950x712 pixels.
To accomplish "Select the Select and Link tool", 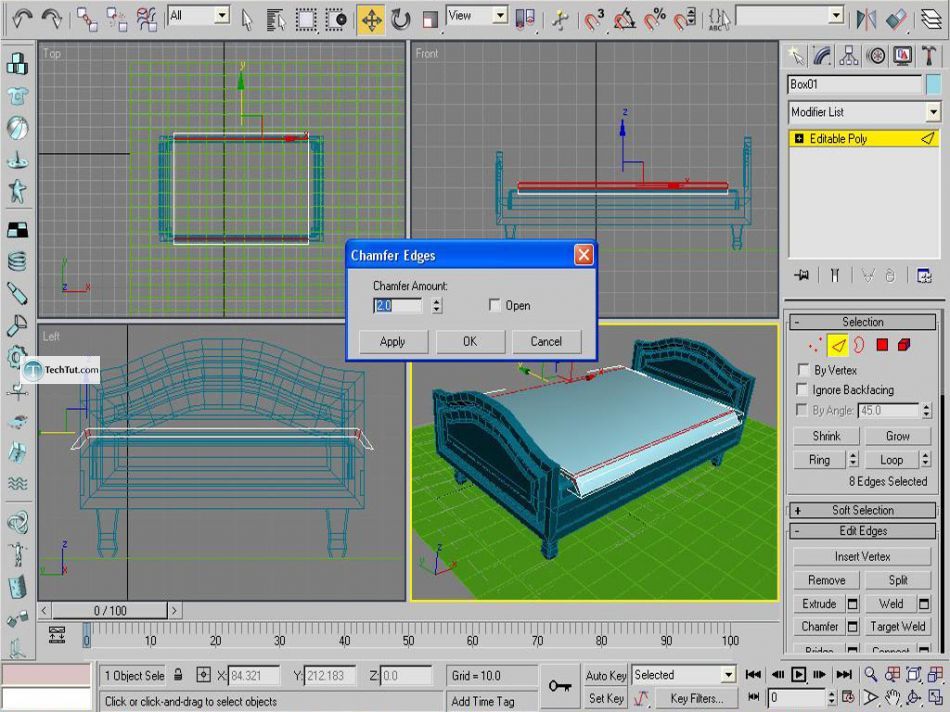I will (x=87, y=19).
